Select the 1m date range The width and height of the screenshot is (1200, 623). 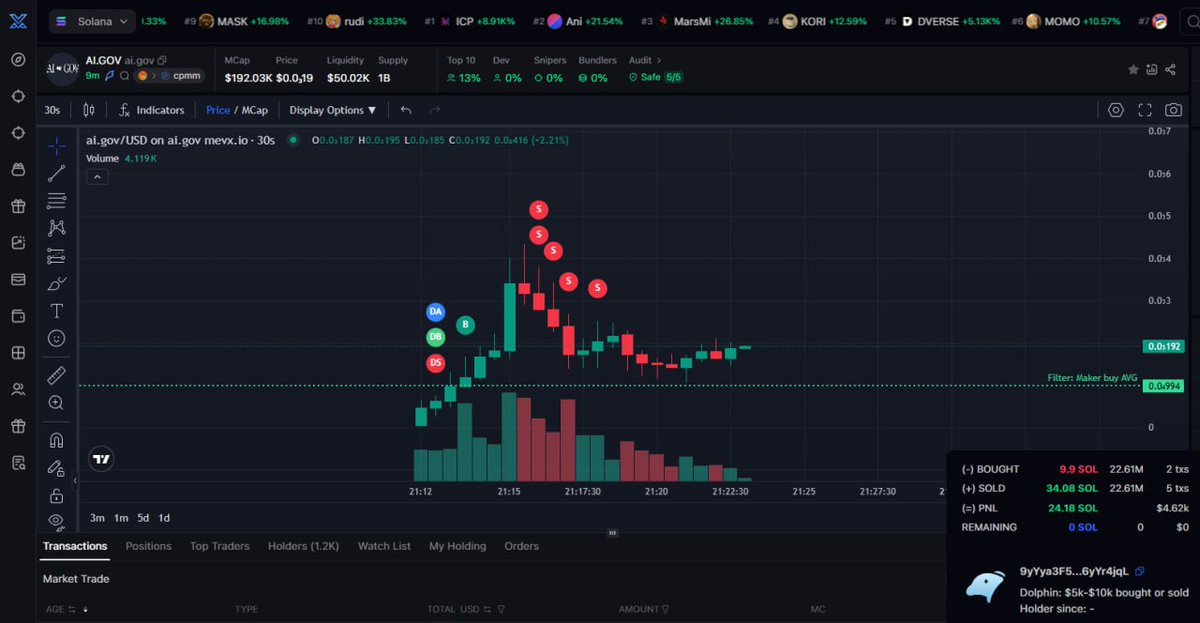point(121,518)
